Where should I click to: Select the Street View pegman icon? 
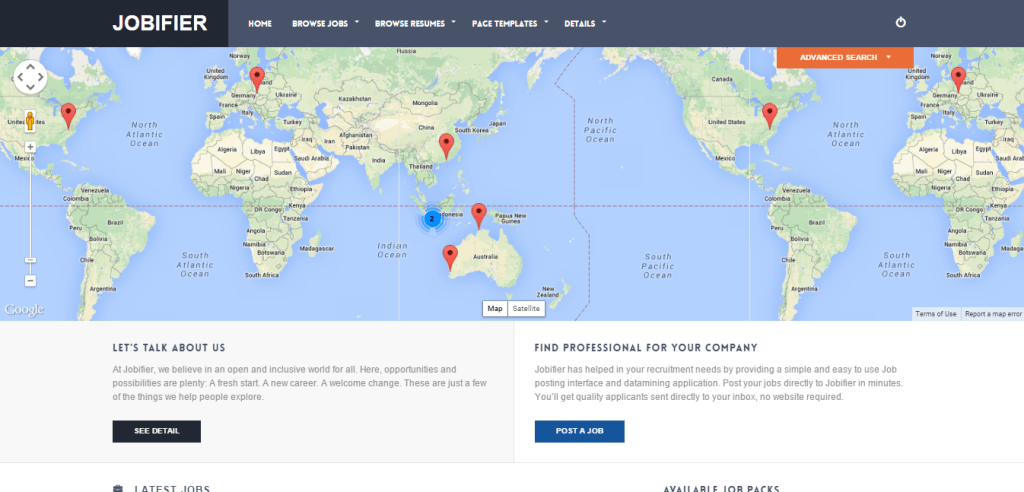pos(30,122)
